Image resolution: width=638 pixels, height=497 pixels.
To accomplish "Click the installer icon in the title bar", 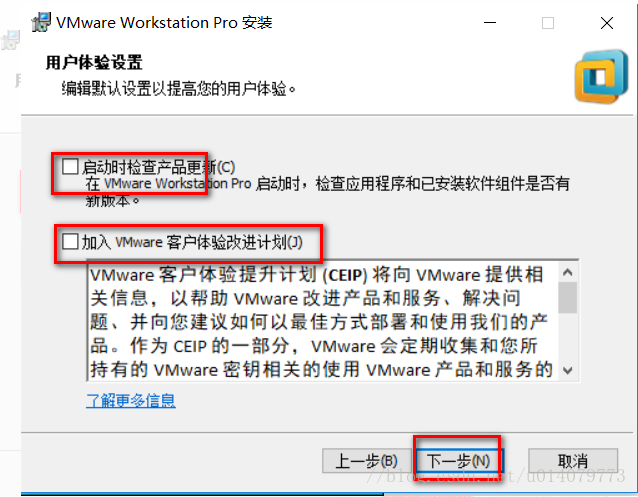I will pyautogui.click(x=41, y=22).
